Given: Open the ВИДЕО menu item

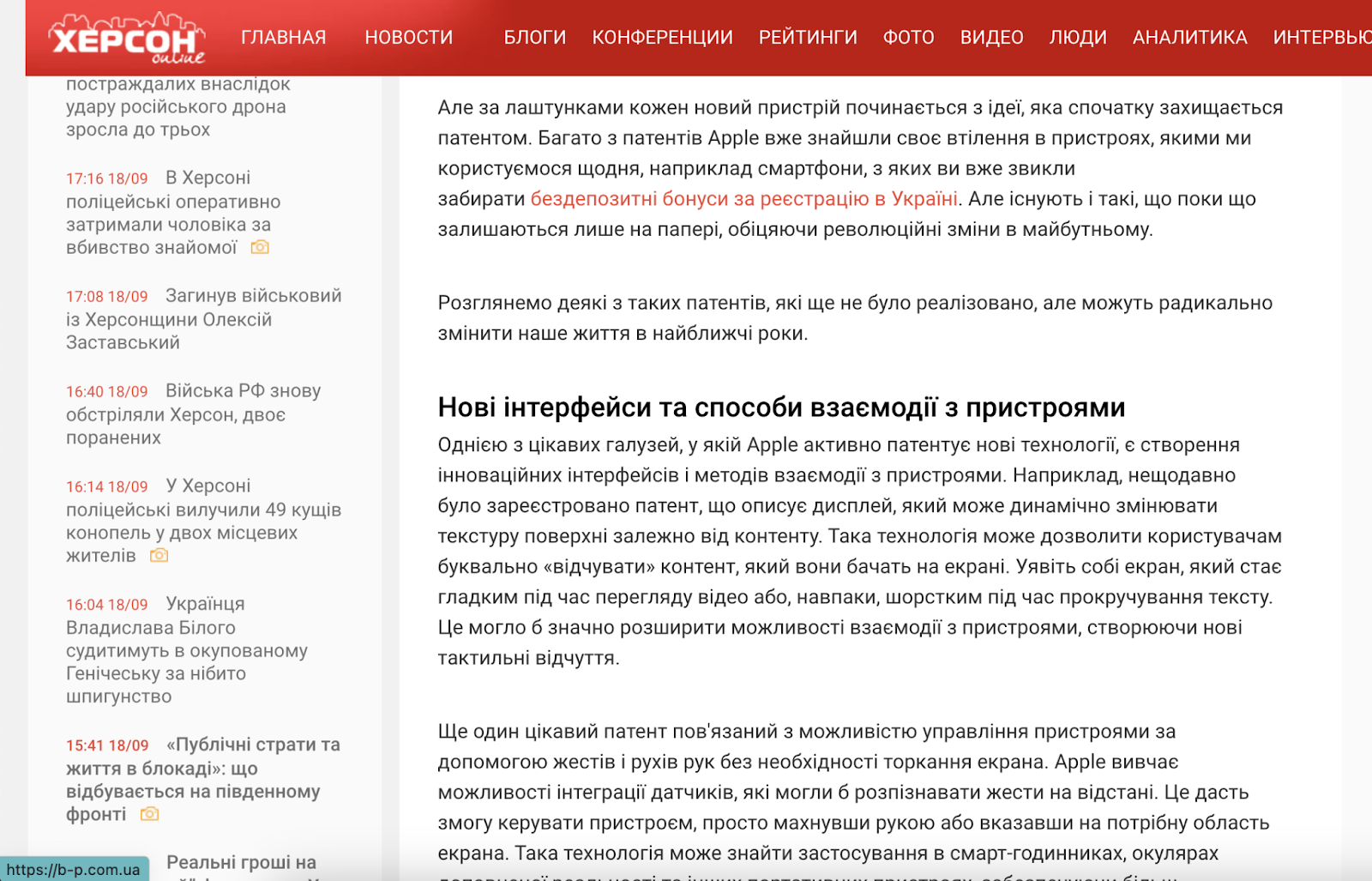Looking at the screenshot, I should click(x=991, y=37).
